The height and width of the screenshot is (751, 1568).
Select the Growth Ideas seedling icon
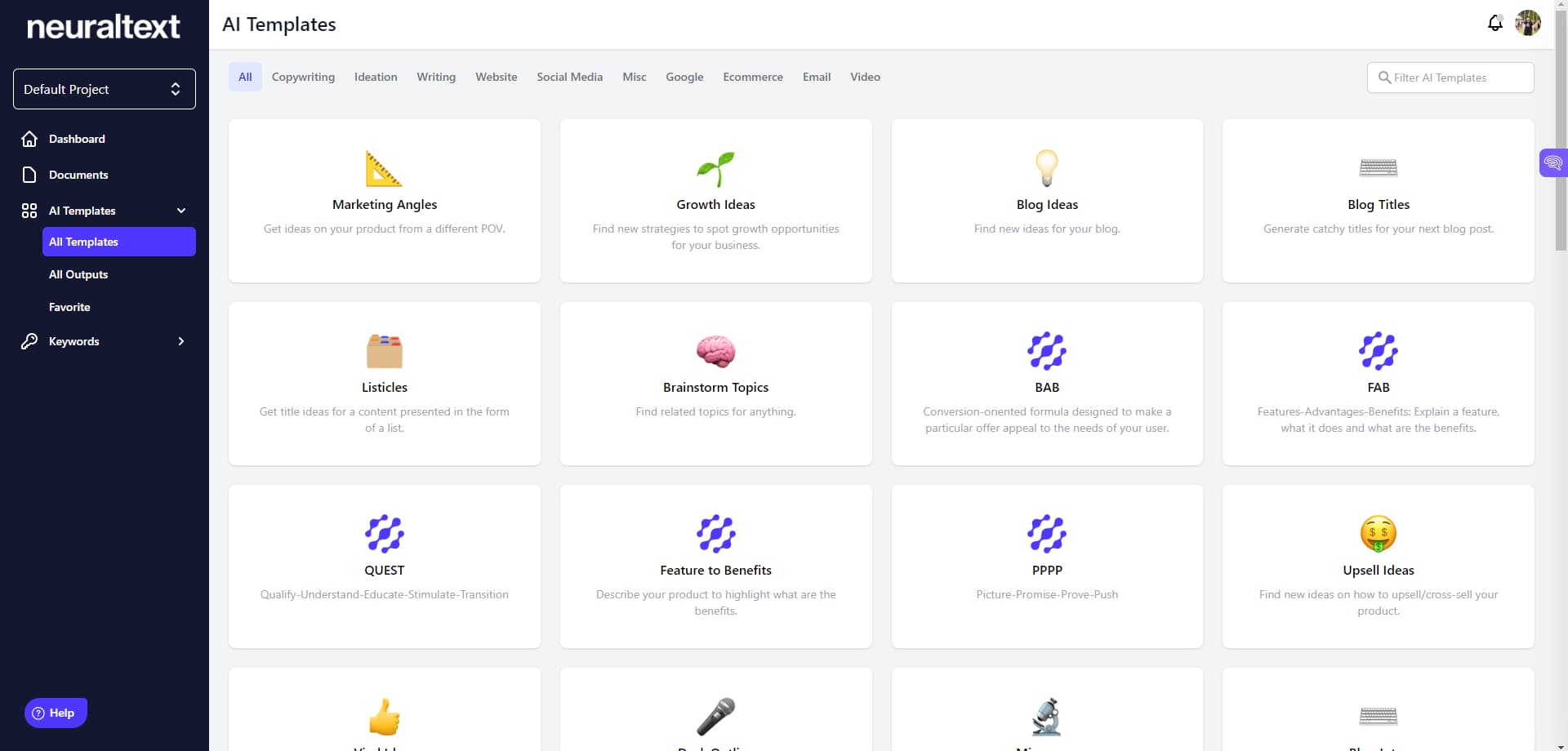(716, 168)
